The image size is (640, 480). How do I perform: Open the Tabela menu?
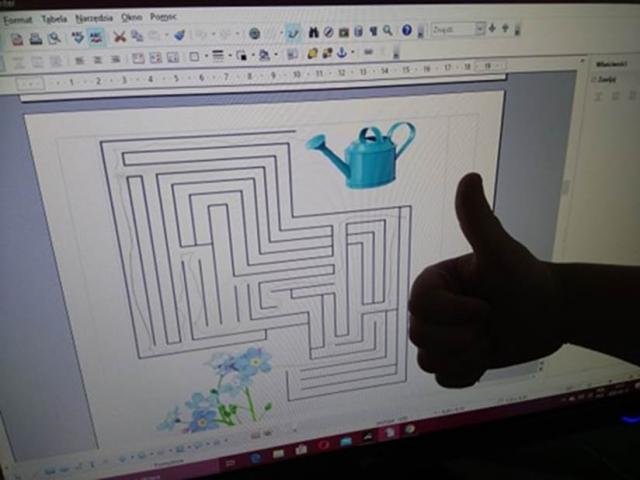pyautogui.click(x=54, y=18)
